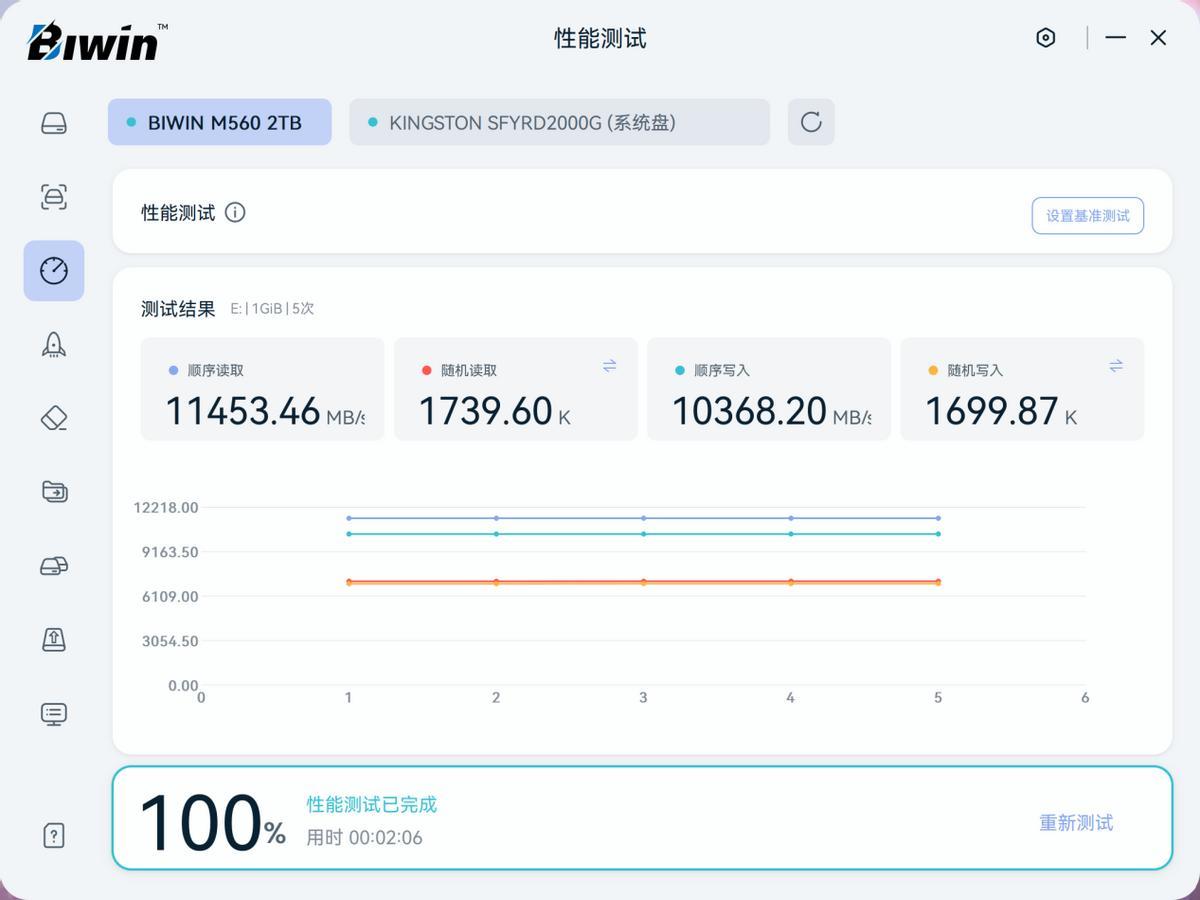The height and width of the screenshot is (900, 1200).
Task: Click the 100% progress indicator
Action: click(x=212, y=822)
